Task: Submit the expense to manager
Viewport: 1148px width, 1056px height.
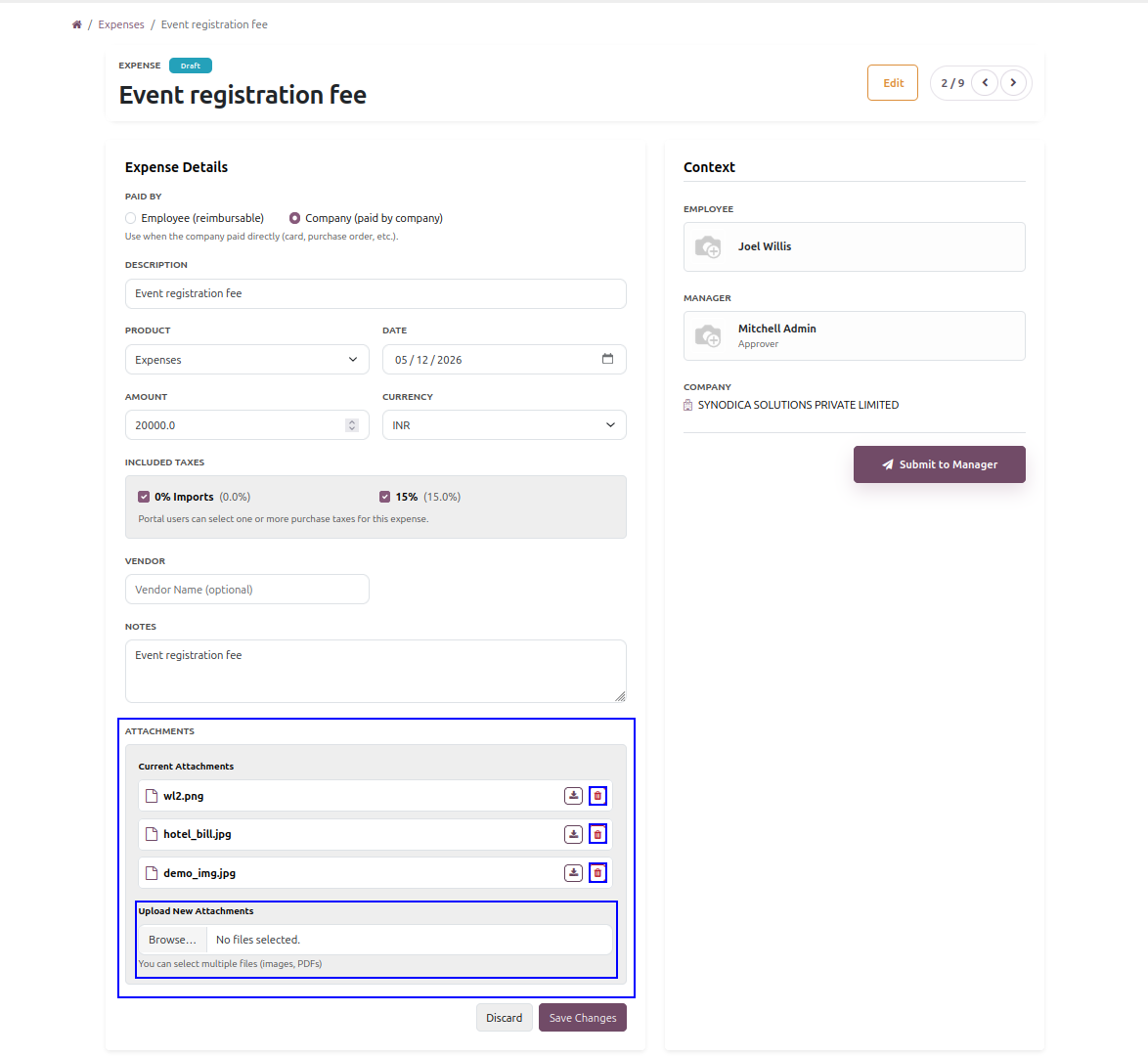Action: tap(940, 464)
